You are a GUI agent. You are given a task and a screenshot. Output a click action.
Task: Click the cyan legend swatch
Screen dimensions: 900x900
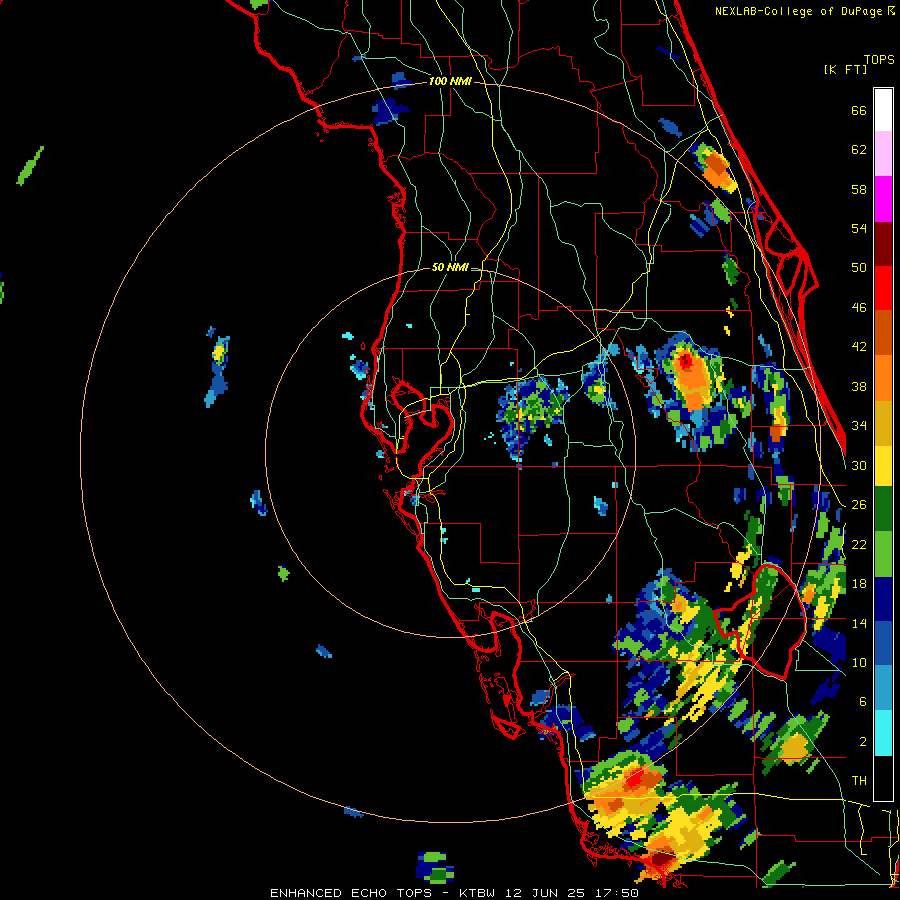(x=883, y=734)
